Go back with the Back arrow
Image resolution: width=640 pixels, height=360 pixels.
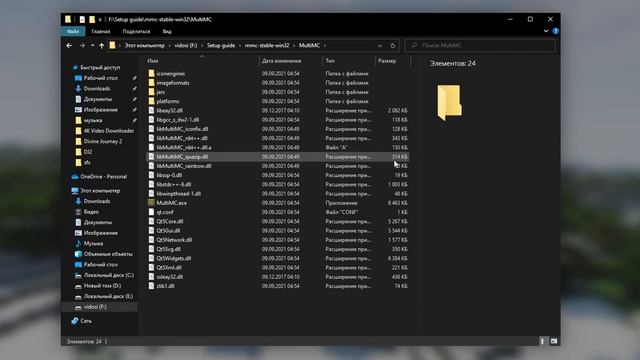[x=69, y=46]
